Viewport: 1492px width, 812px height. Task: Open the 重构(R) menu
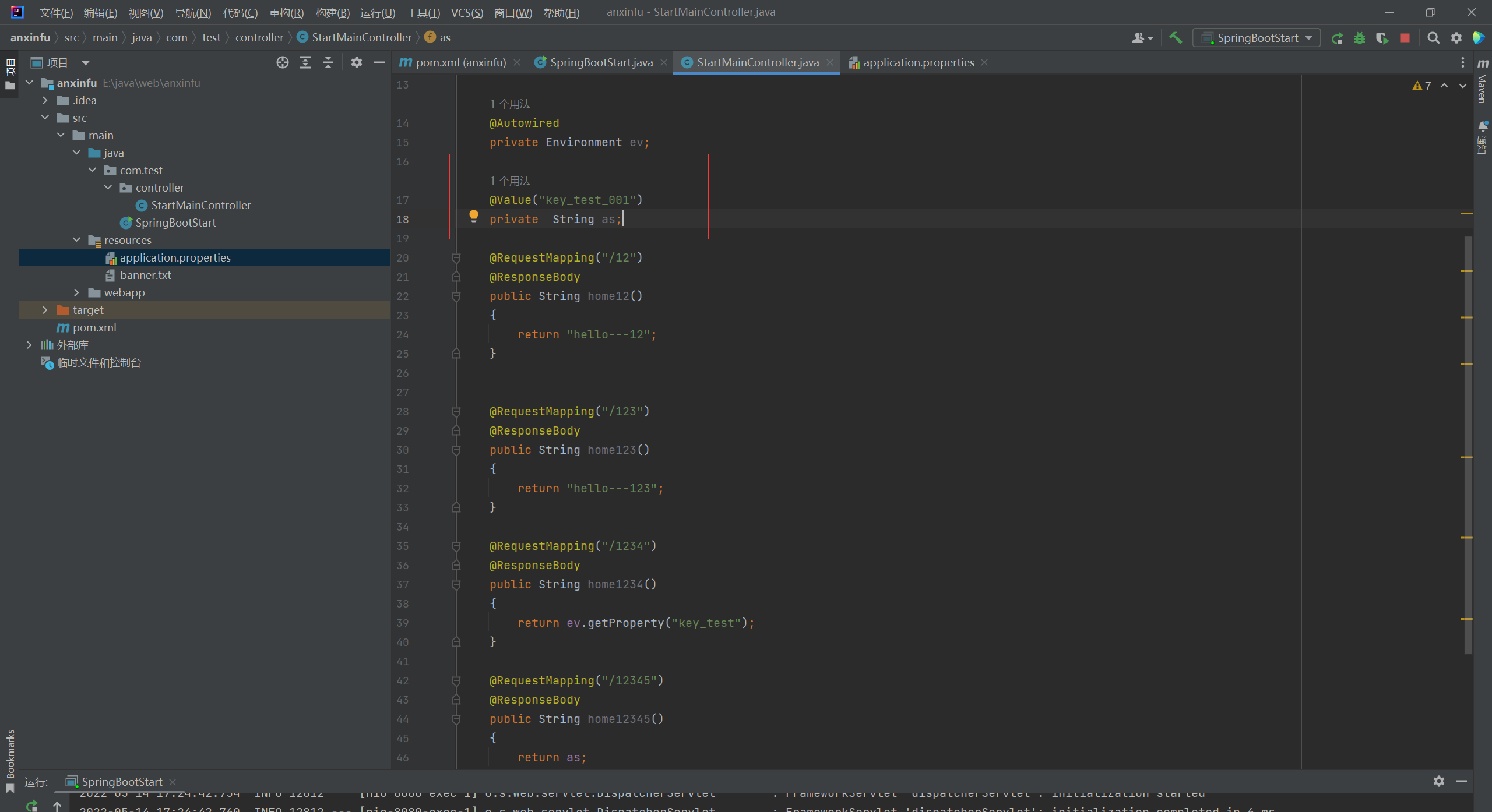pos(286,12)
